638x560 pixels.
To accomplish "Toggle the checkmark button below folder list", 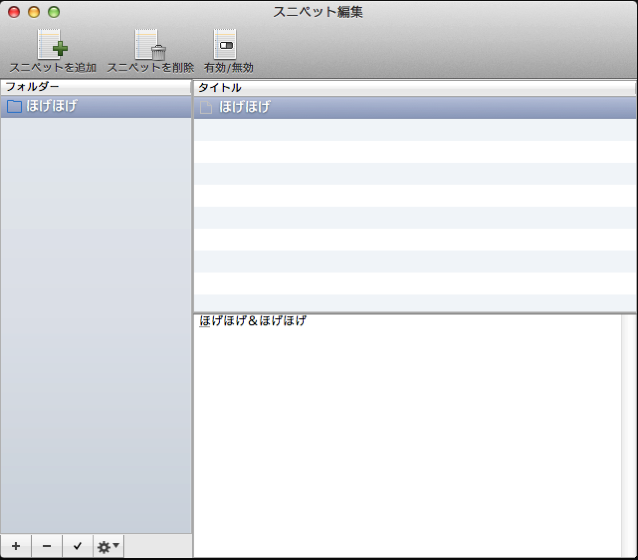I will pos(77,546).
